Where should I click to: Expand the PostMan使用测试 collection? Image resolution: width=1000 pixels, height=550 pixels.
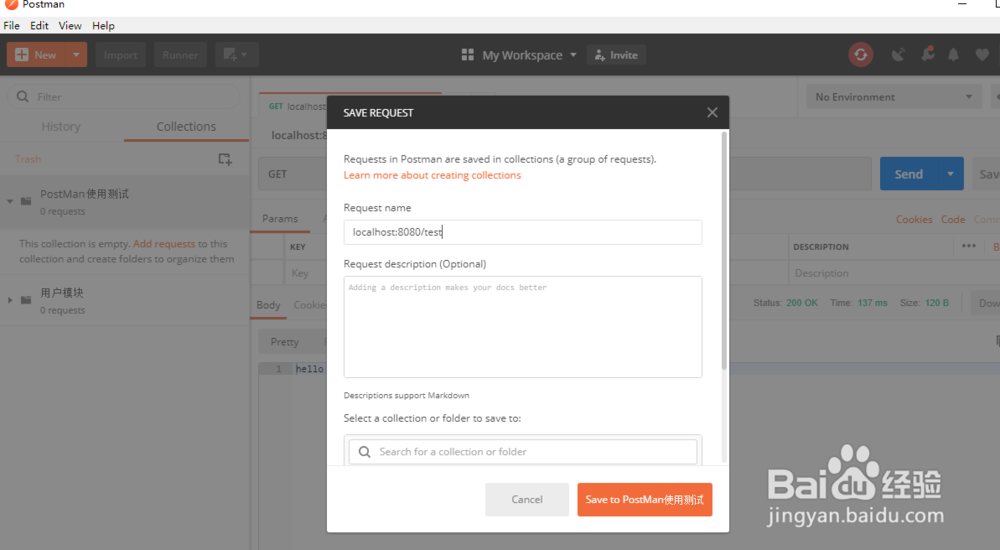10,201
